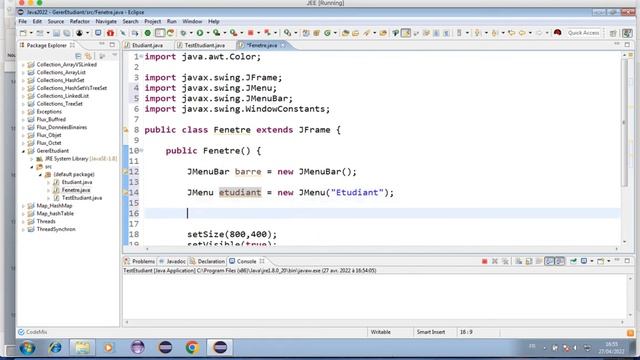Image resolution: width=640 pixels, height=360 pixels.
Task: Open Windows Explorer folder in the taskbar
Action: pyautogui.click(x=82, y=348)
